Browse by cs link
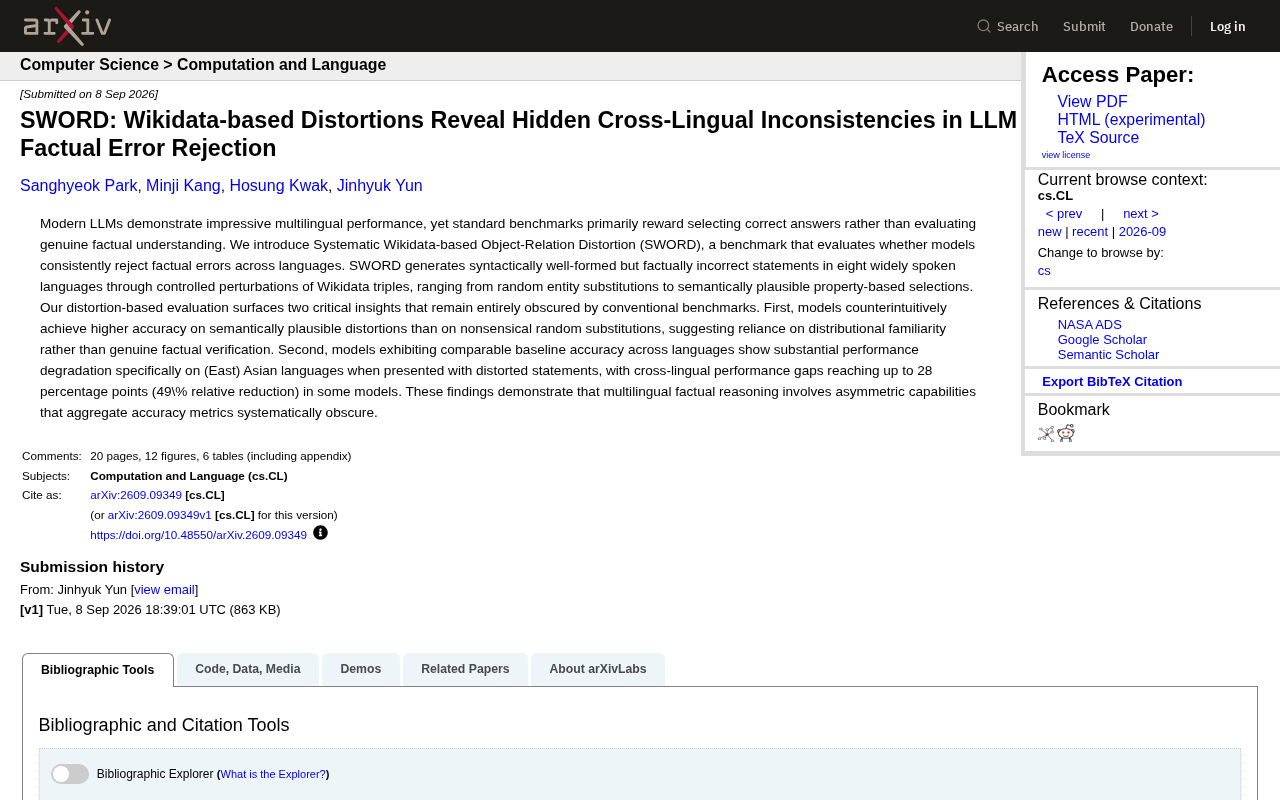This screenshot has height=800, width=1280. click(1044, 271)
